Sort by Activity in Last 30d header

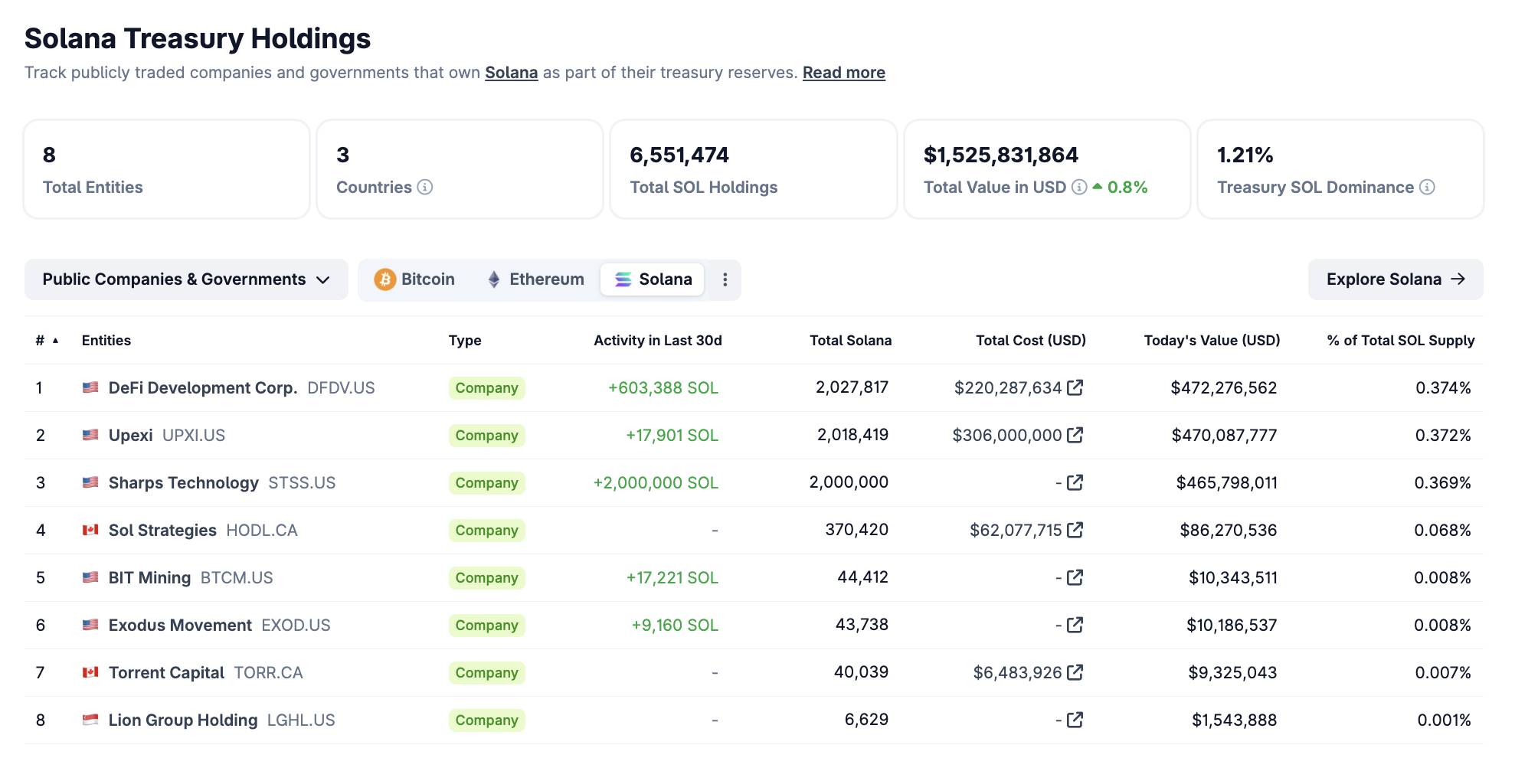658,341
